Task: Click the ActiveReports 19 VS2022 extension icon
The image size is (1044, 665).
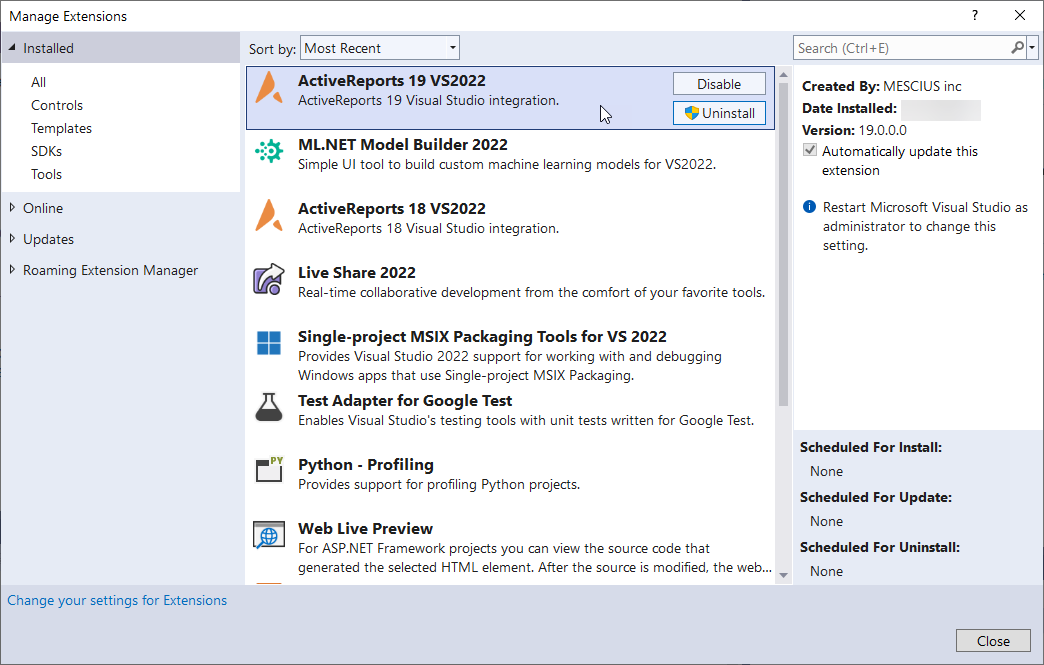Action: [x=269, y=88]
